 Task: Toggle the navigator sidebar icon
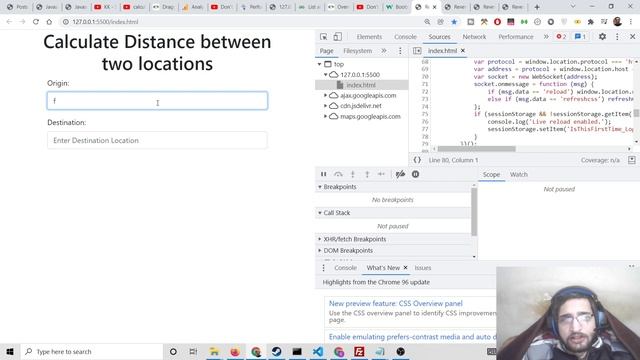[x=417, y=51]
